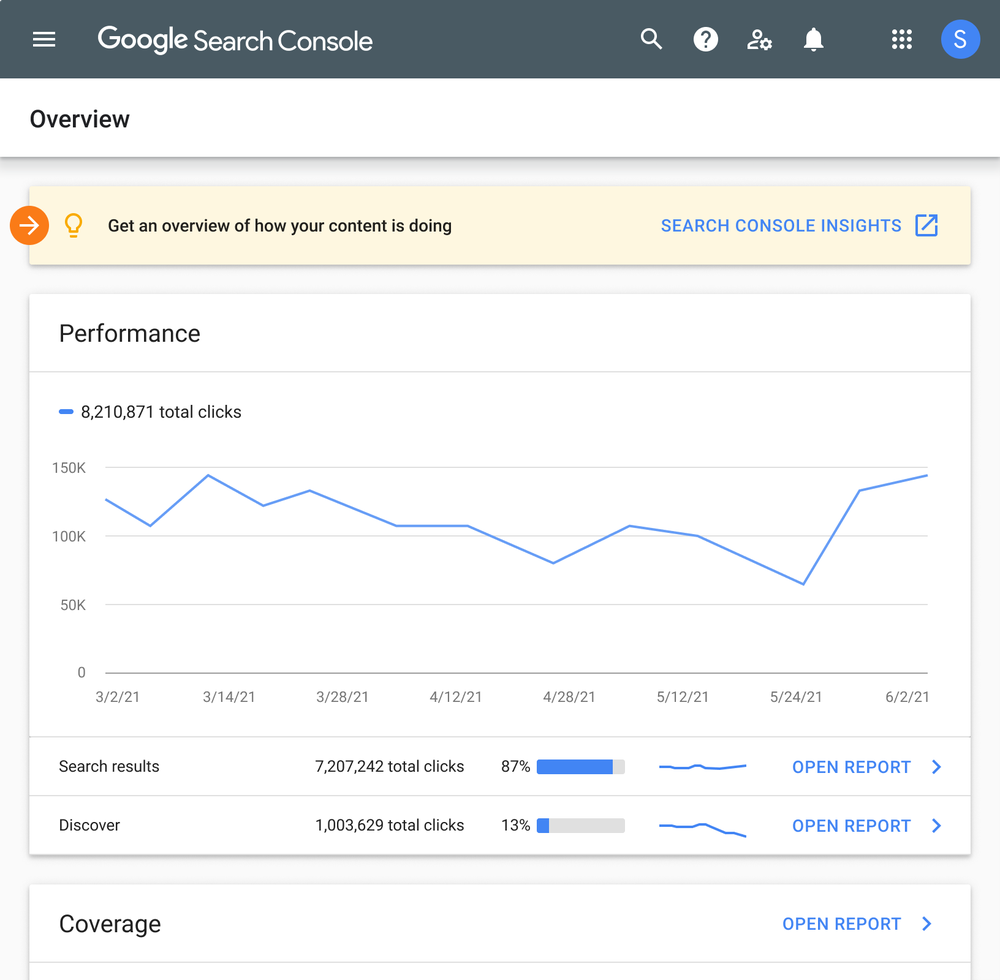Click chevron next to Coverage Open Report

point(927,924)
